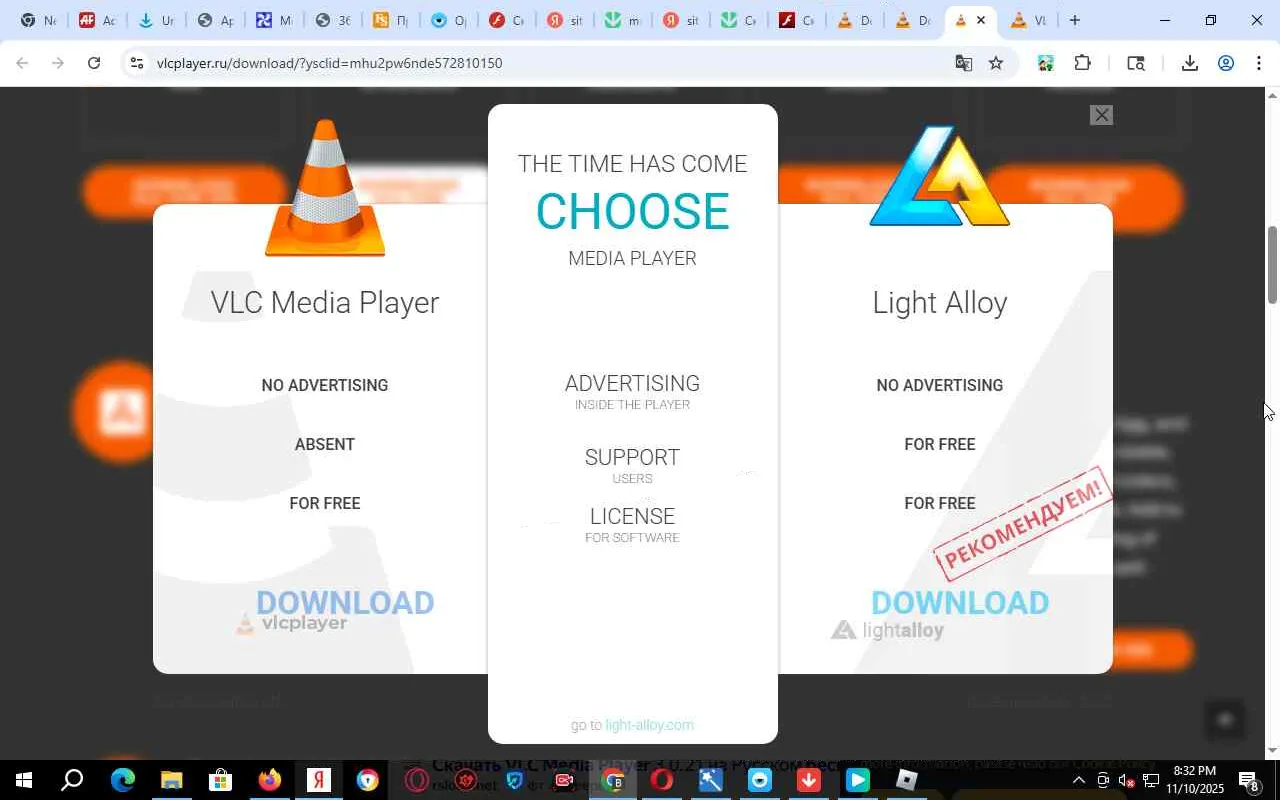The width and height of the screenshot is (1280, 800).
Task: Switch to the 'Ur' tab with download arrow
Action: [156, 20]
